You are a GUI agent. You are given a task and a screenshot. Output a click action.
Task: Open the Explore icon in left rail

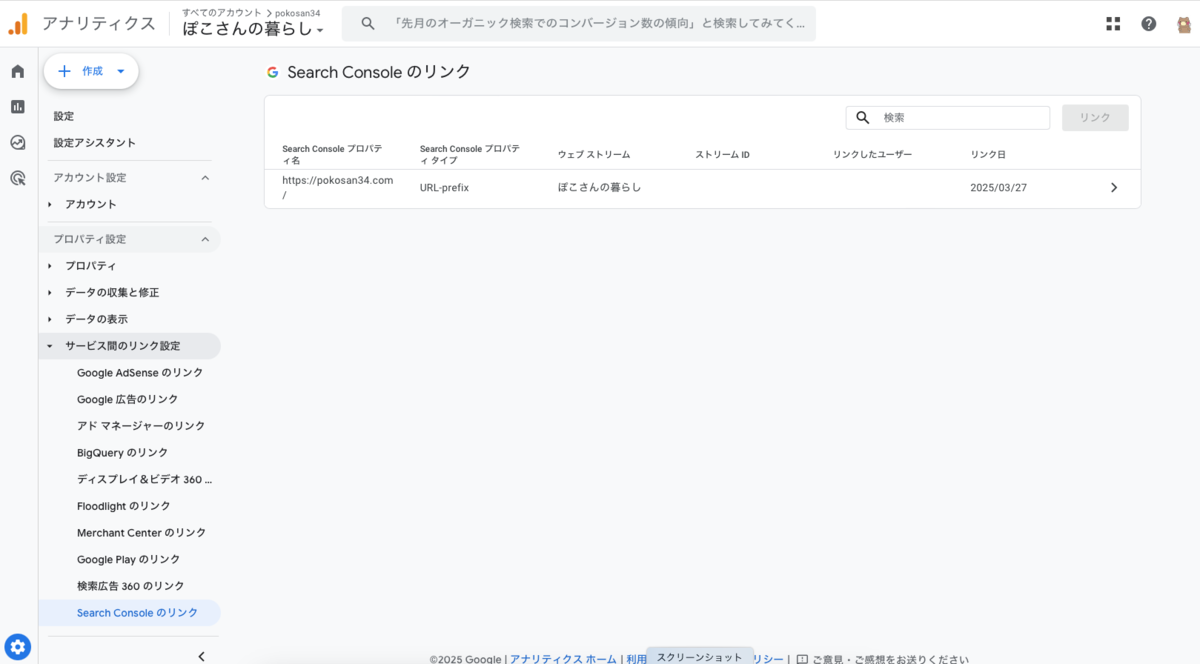[x=18, y=142]
